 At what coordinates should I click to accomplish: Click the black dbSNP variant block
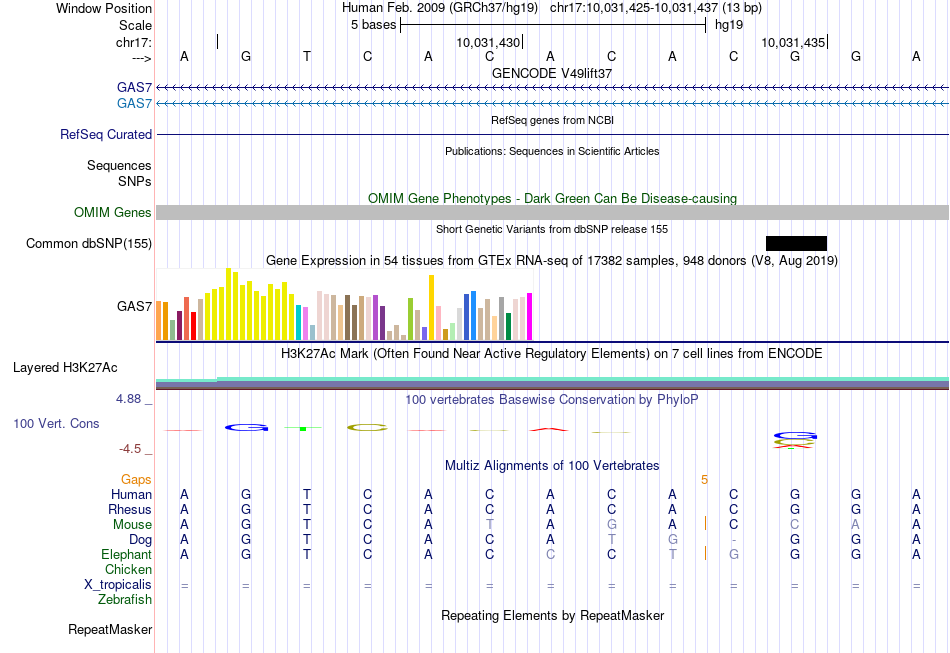click(x=796, y=244)
